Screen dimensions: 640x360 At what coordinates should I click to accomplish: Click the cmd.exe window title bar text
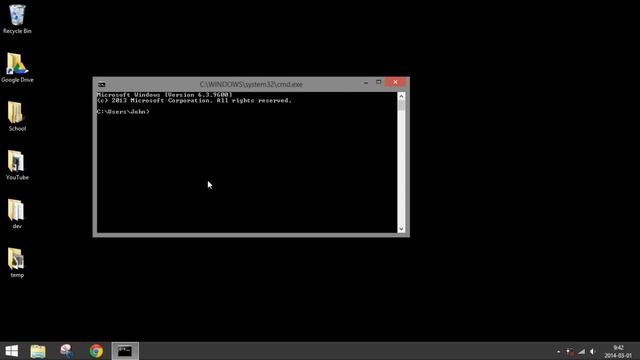click(251, 84)
